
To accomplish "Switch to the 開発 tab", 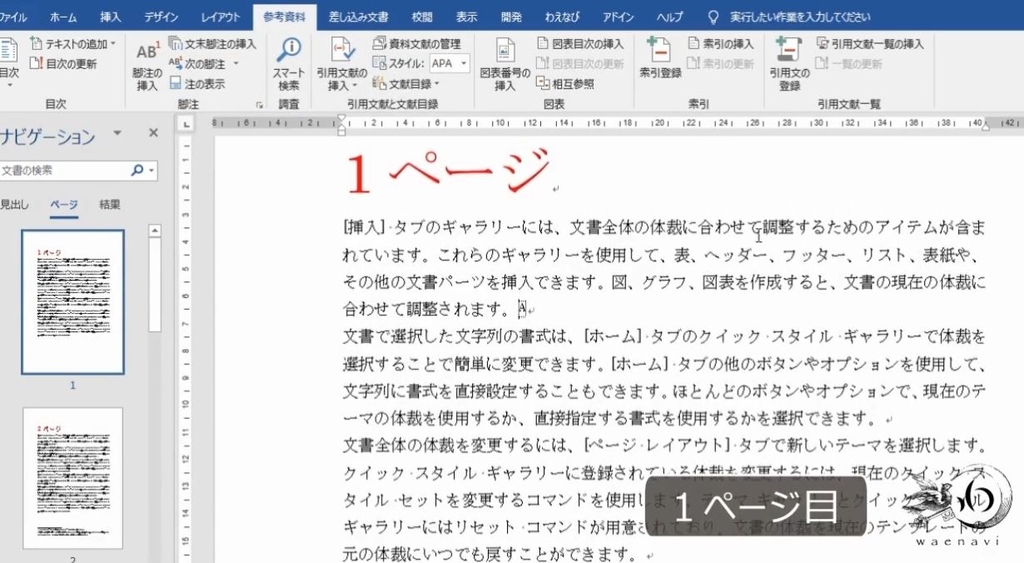I will click(511, 16).
